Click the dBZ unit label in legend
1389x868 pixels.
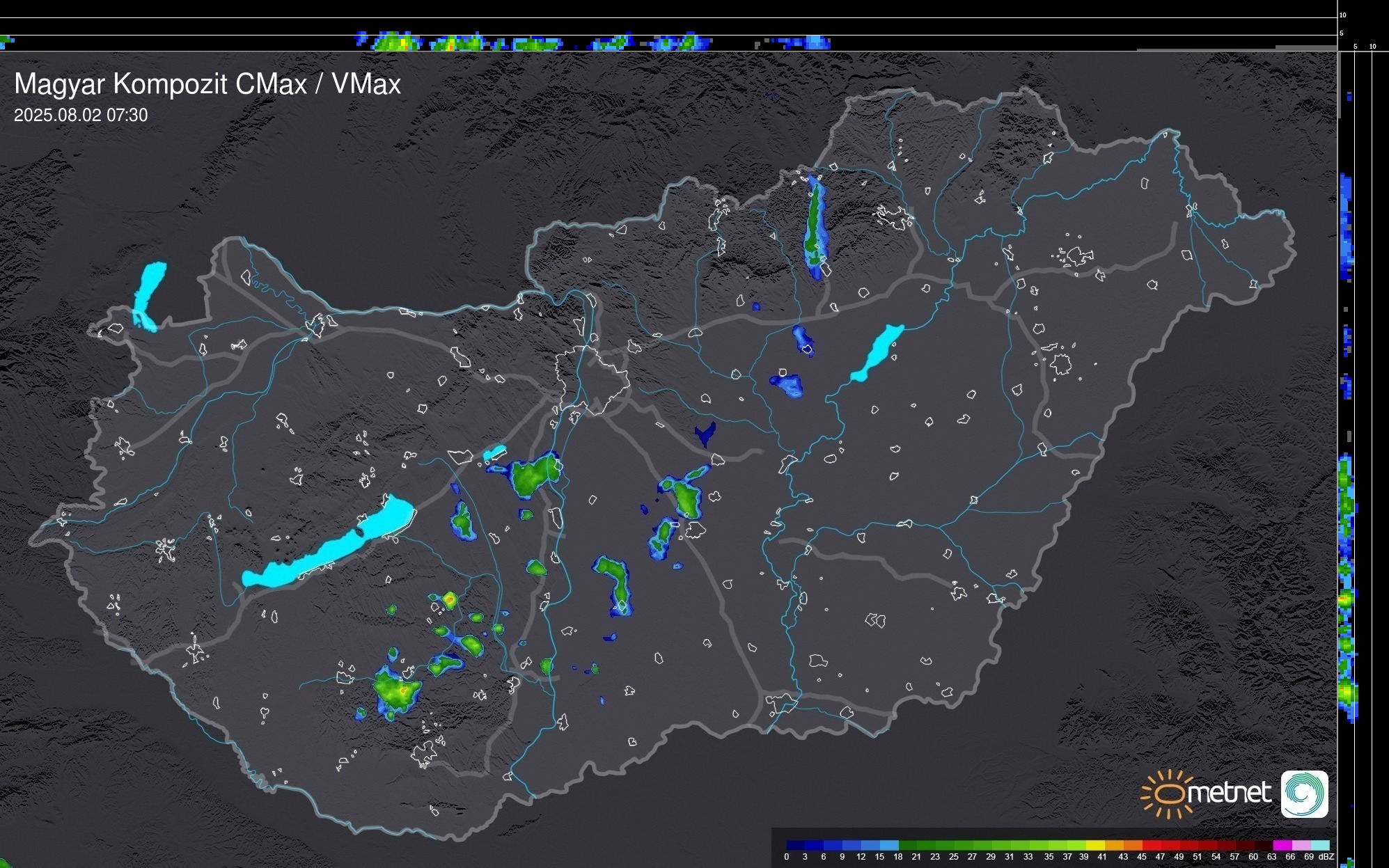tap(1326, 857)
